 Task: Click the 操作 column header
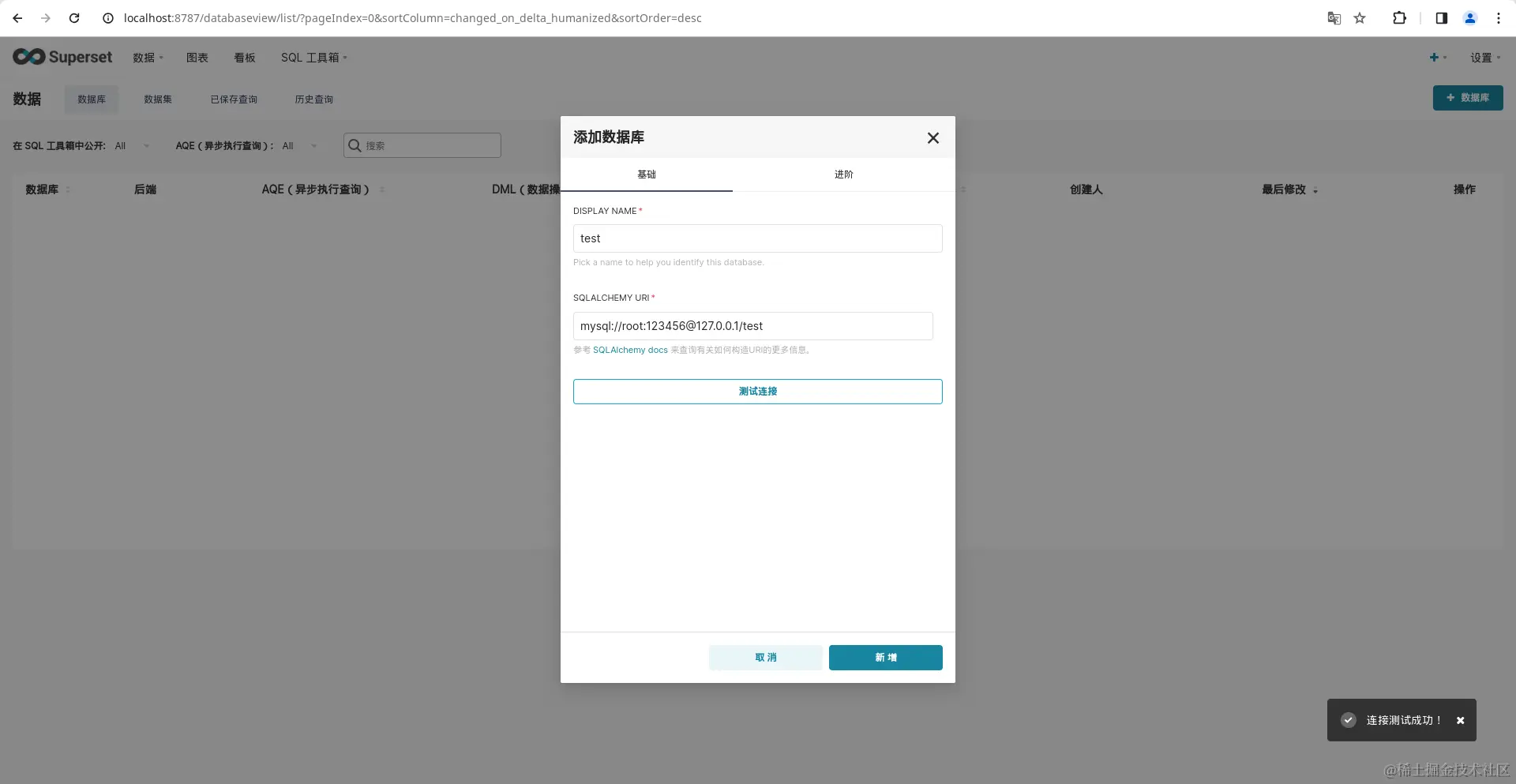(1465, 189)
